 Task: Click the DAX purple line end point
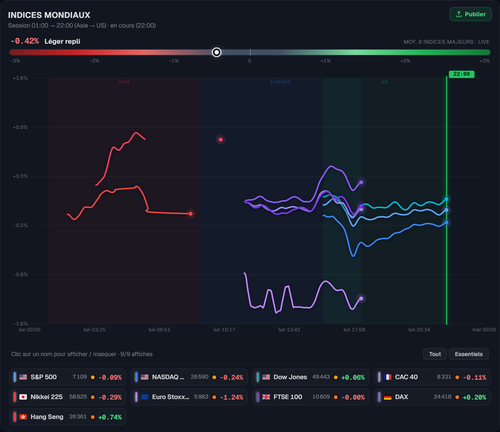(x=361, y=182)
